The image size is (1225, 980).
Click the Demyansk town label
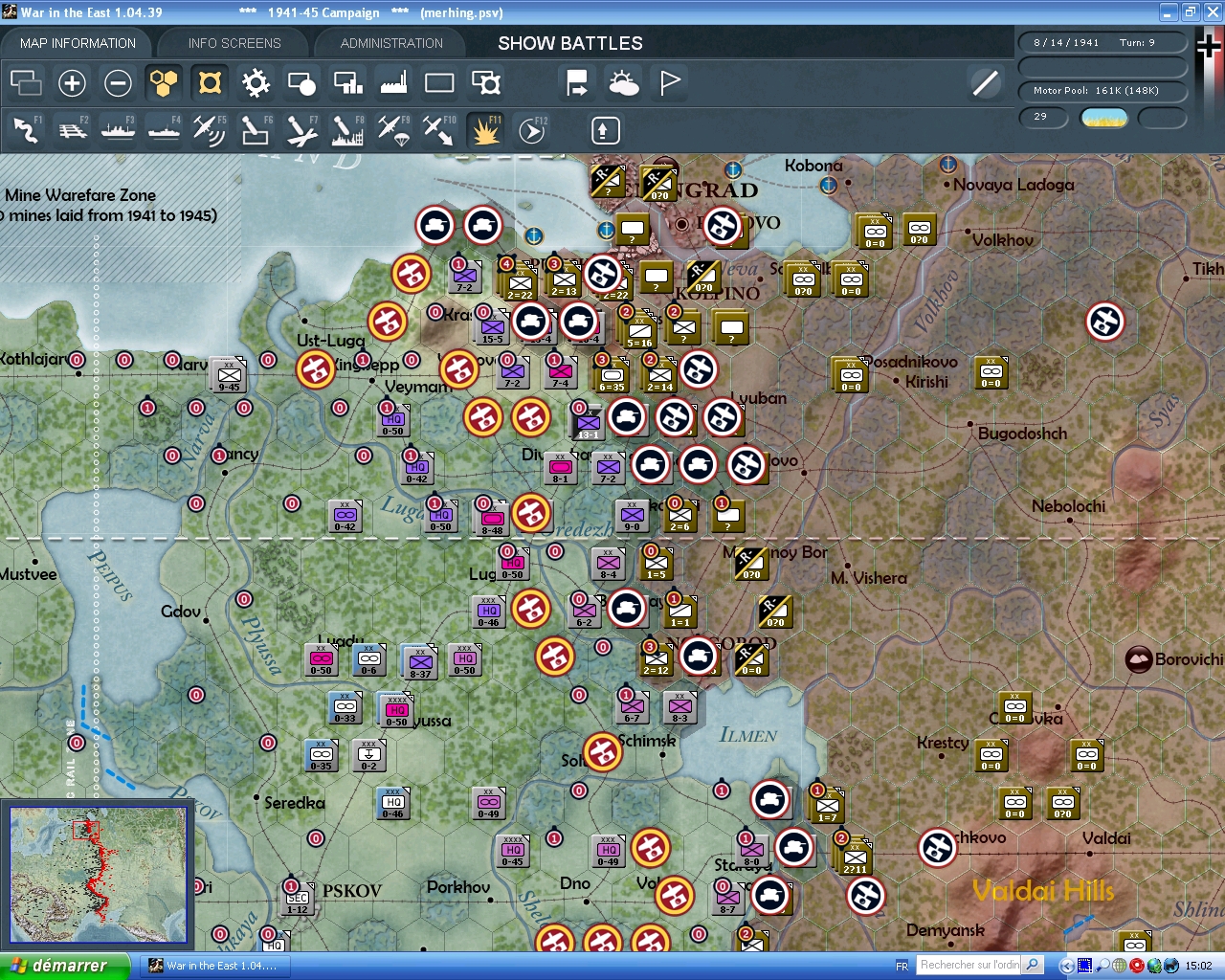[946, 930]
